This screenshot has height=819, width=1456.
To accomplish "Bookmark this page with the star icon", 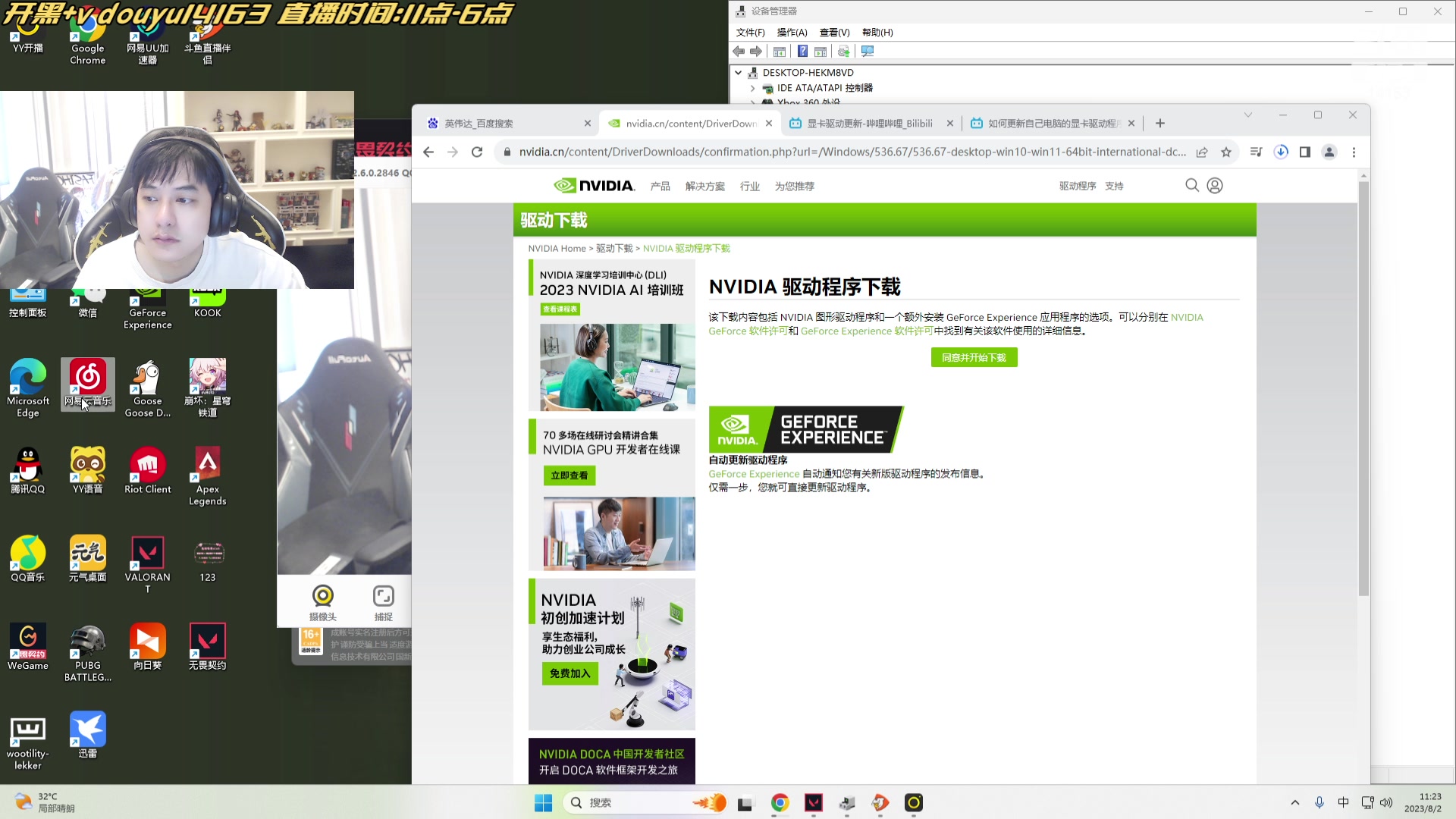I will click(1226, 152).
